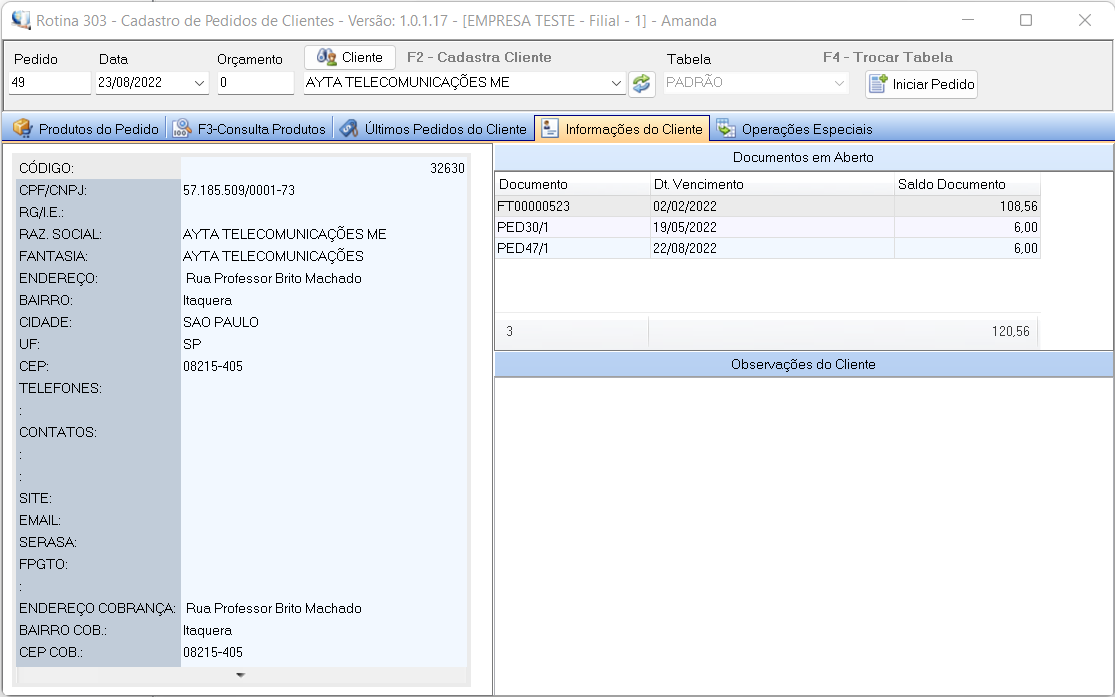Click the CEP value 08215-405
Screen dimensions: 1115x697
(213, 366)
